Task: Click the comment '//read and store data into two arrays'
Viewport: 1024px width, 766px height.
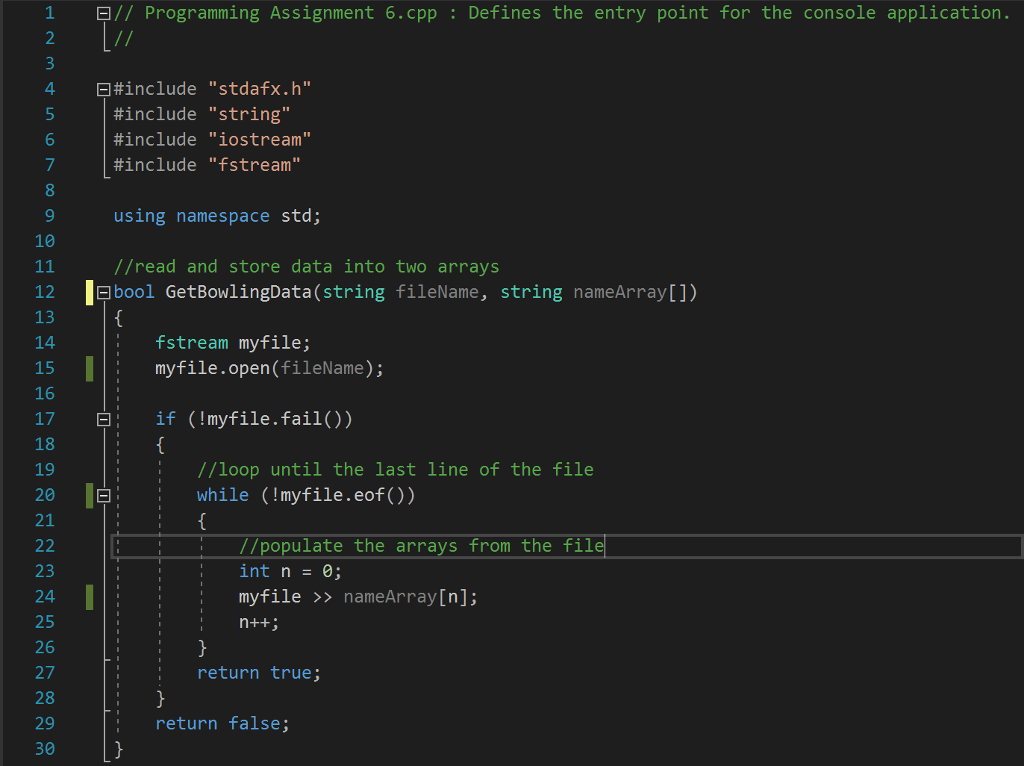Action: [306, 266]
